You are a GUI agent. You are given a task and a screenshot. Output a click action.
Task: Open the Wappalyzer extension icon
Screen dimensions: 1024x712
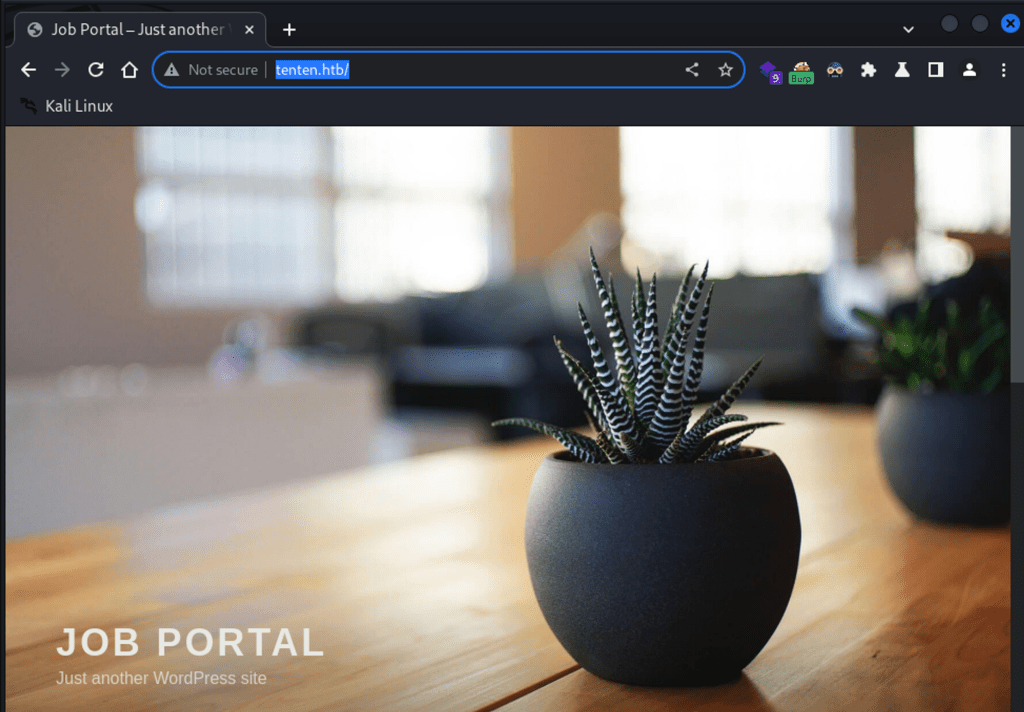tap(770, 71)
